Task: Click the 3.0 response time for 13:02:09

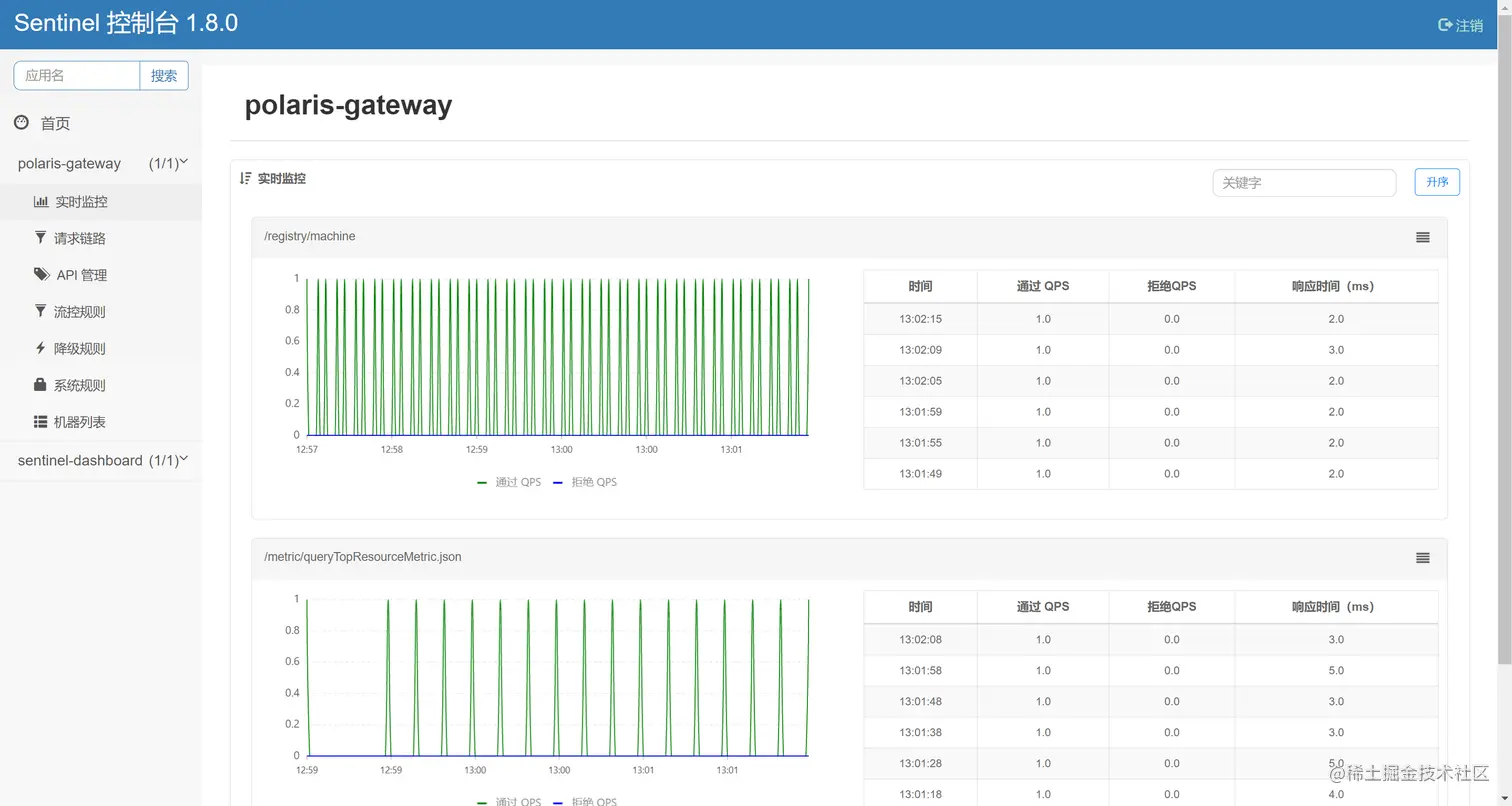Action: point(1336,350)
